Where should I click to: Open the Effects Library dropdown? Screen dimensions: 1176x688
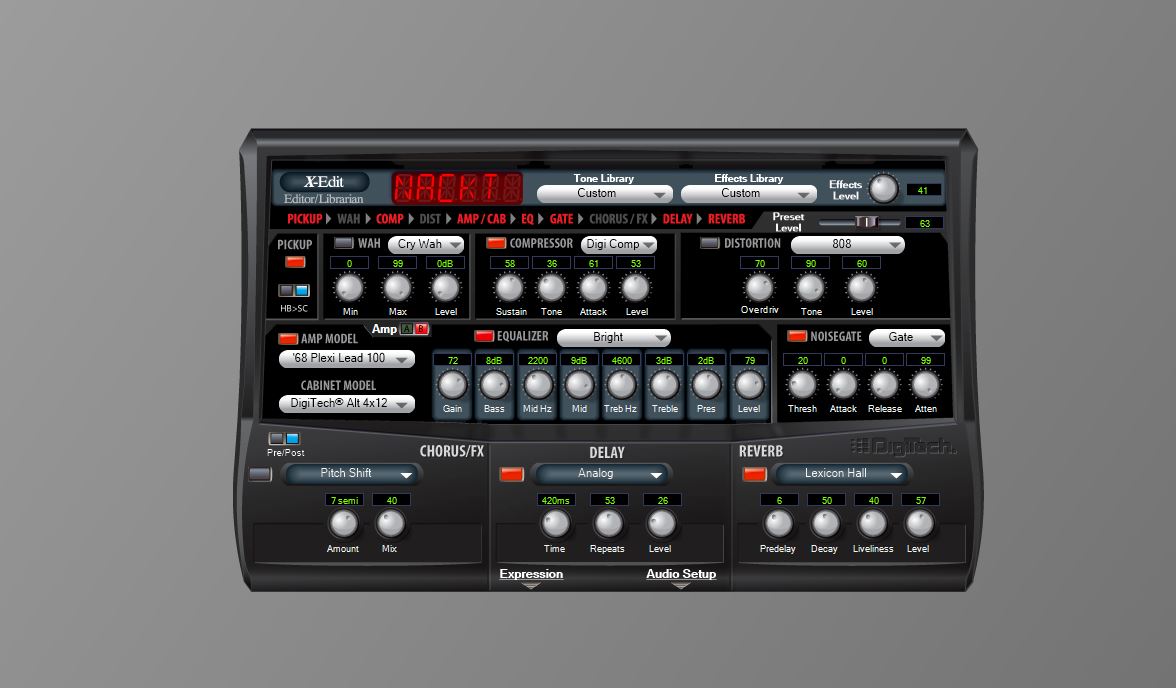[748, 194]
